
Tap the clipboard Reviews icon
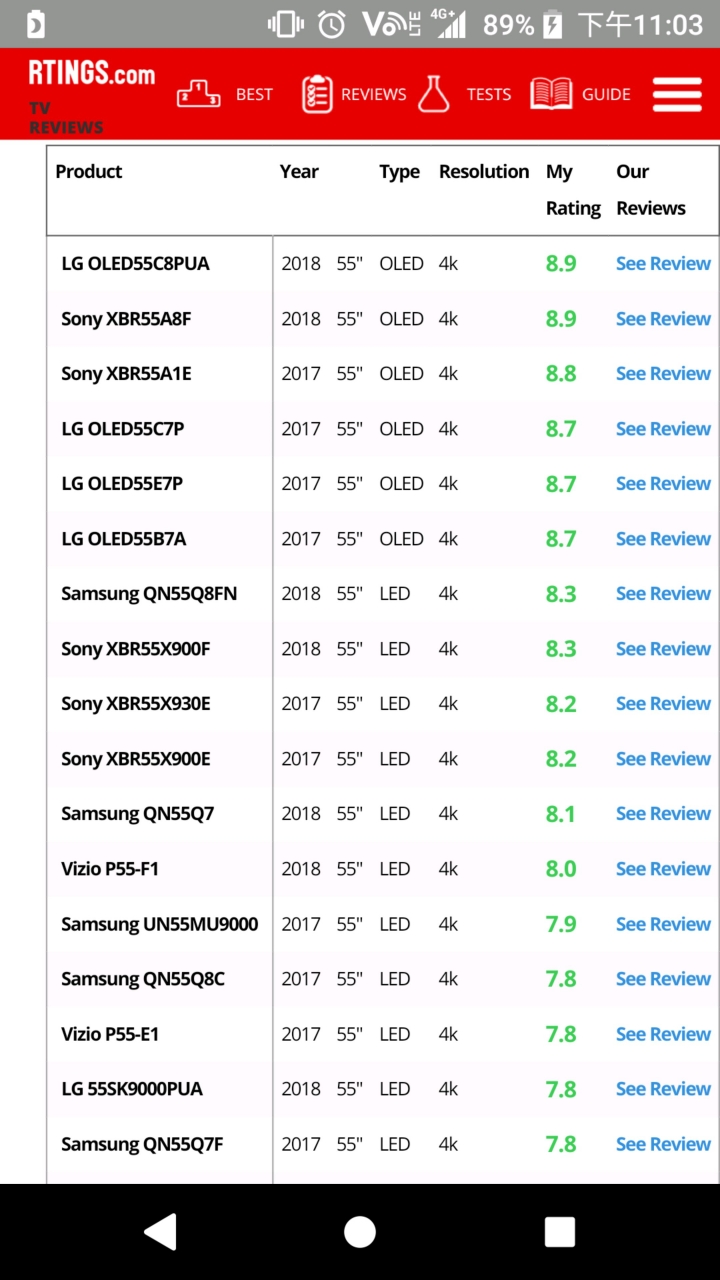[317, 94]
